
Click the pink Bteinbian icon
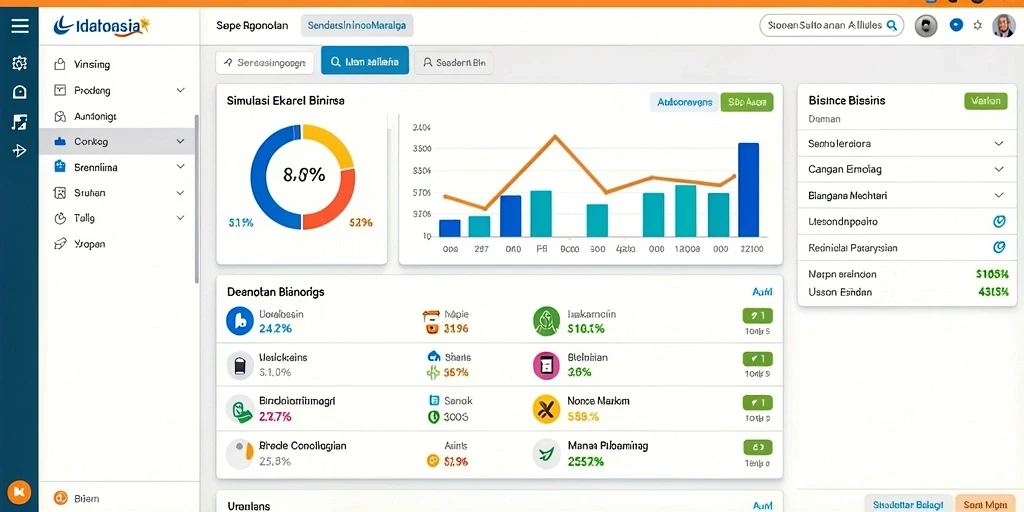click(547, 366)
